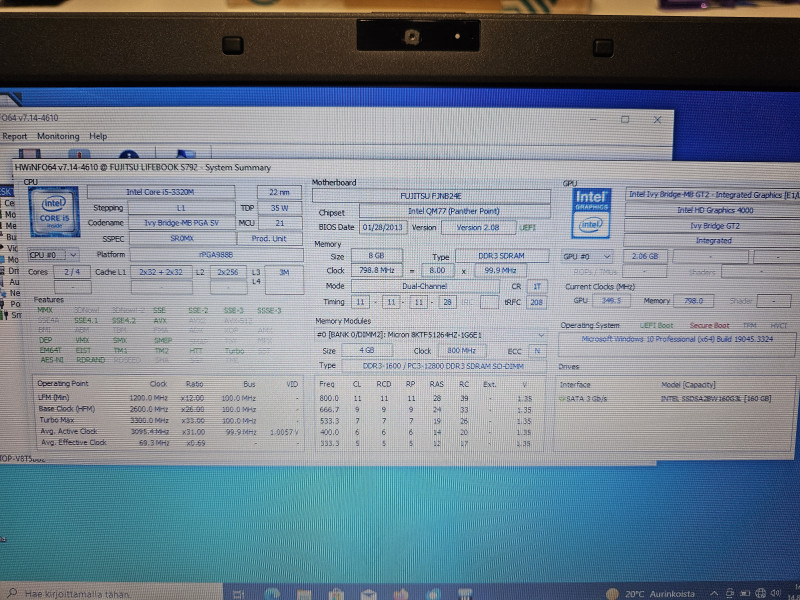Click the Intel Core i5-3320M name field

coord(161,192)
